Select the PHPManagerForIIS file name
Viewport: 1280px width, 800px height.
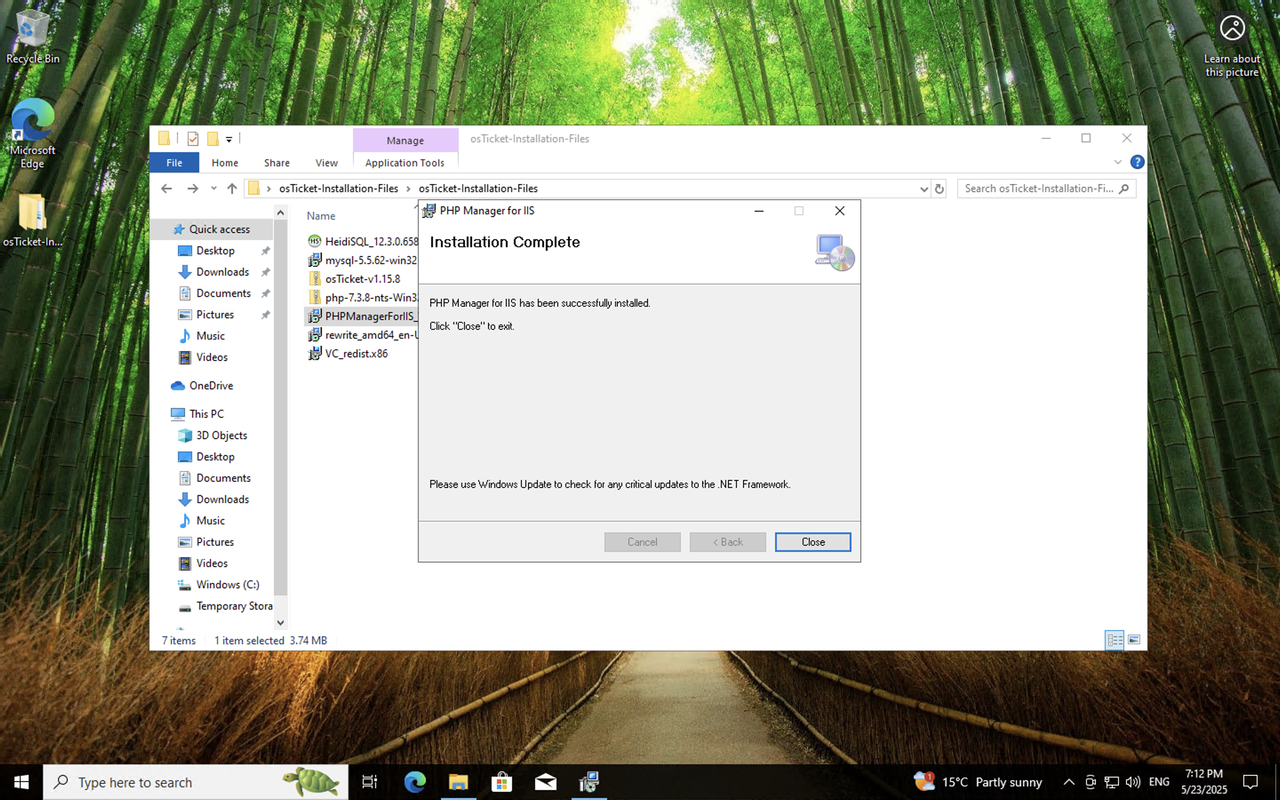pos(371,316)
